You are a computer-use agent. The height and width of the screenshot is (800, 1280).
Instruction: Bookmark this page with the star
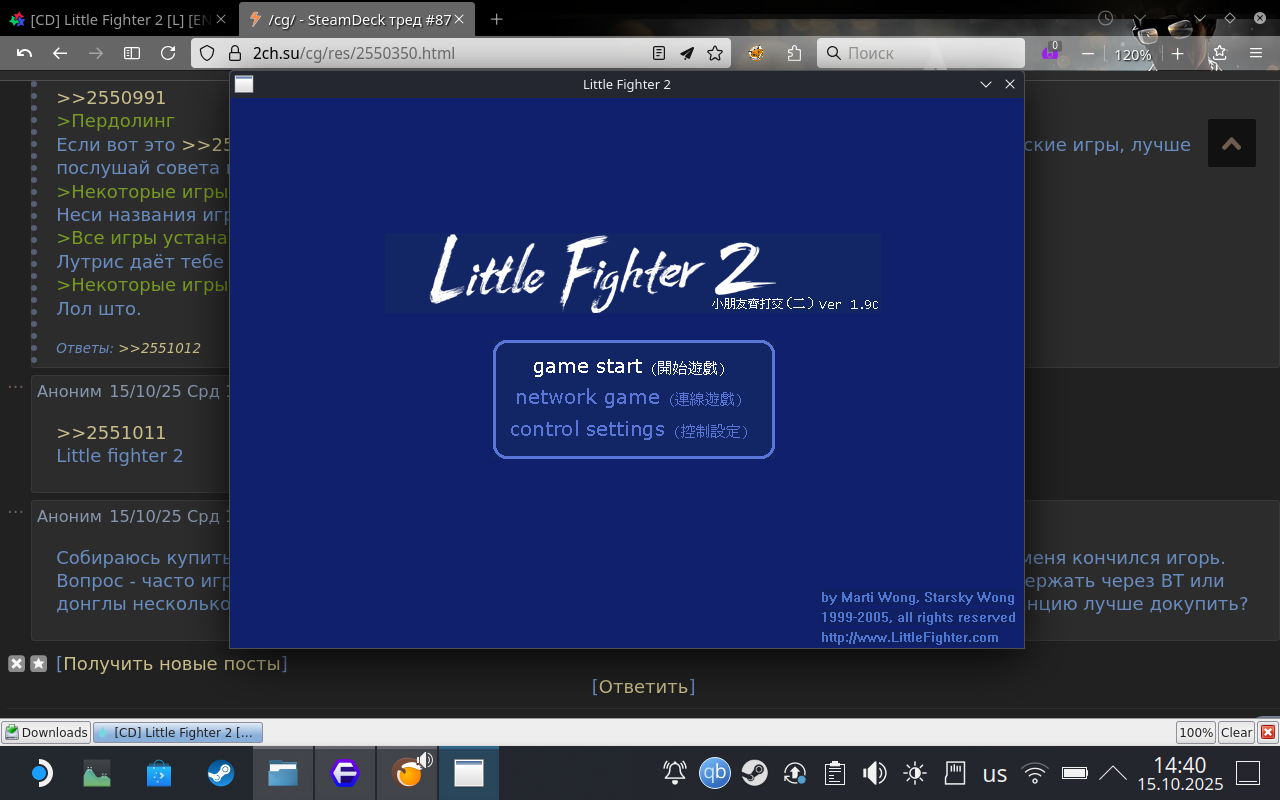[715, 53]
